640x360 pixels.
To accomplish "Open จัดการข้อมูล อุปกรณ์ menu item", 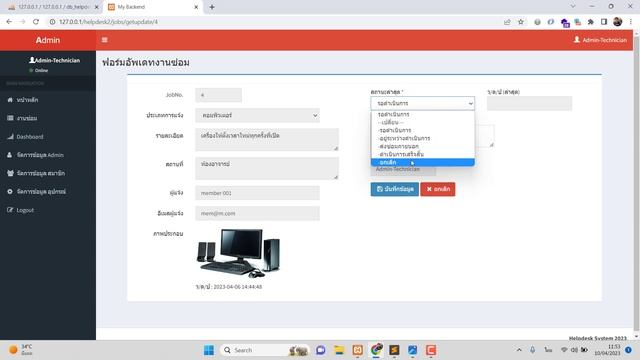I will click(48, 191).
